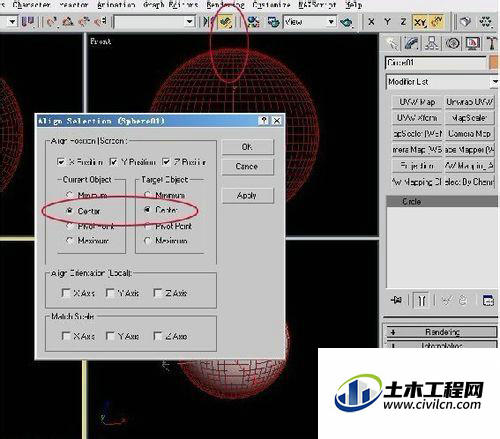Image resolution: width=500 pixels, height=439 pixels.
Task: Select the Mirror tool in the toolbar
Action: click(x=209, y=22)
